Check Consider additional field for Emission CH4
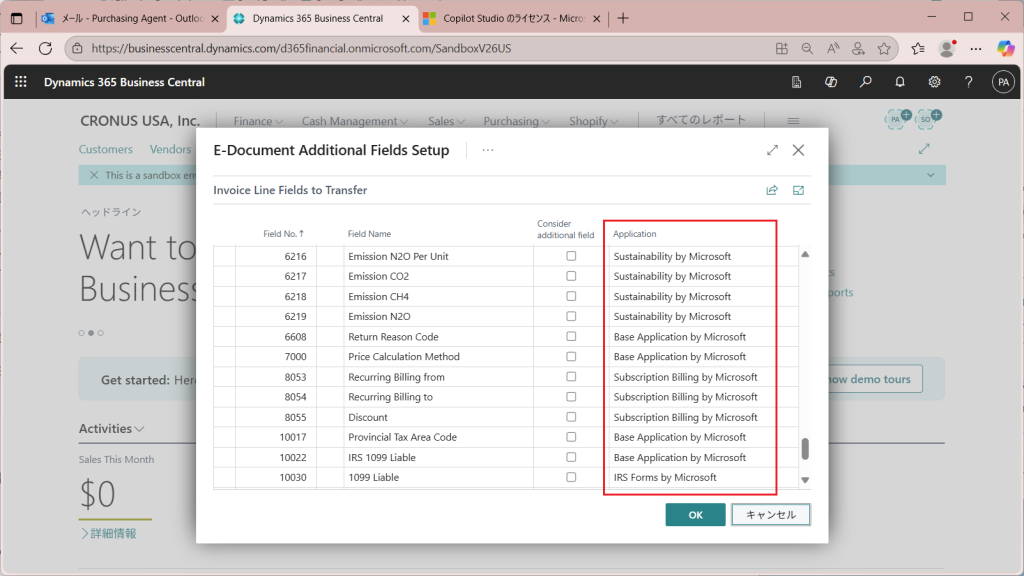The image size is (1024, 576). click(x=571, y=296)
